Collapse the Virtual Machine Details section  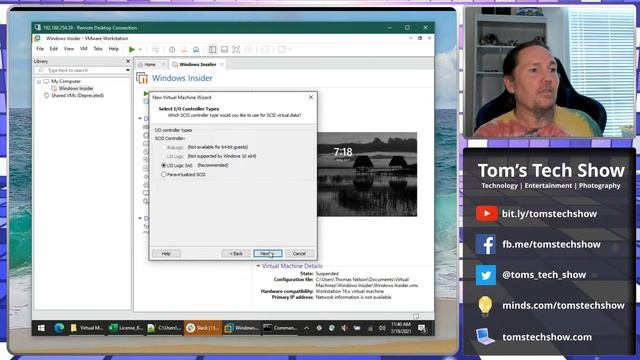(258, 266)
